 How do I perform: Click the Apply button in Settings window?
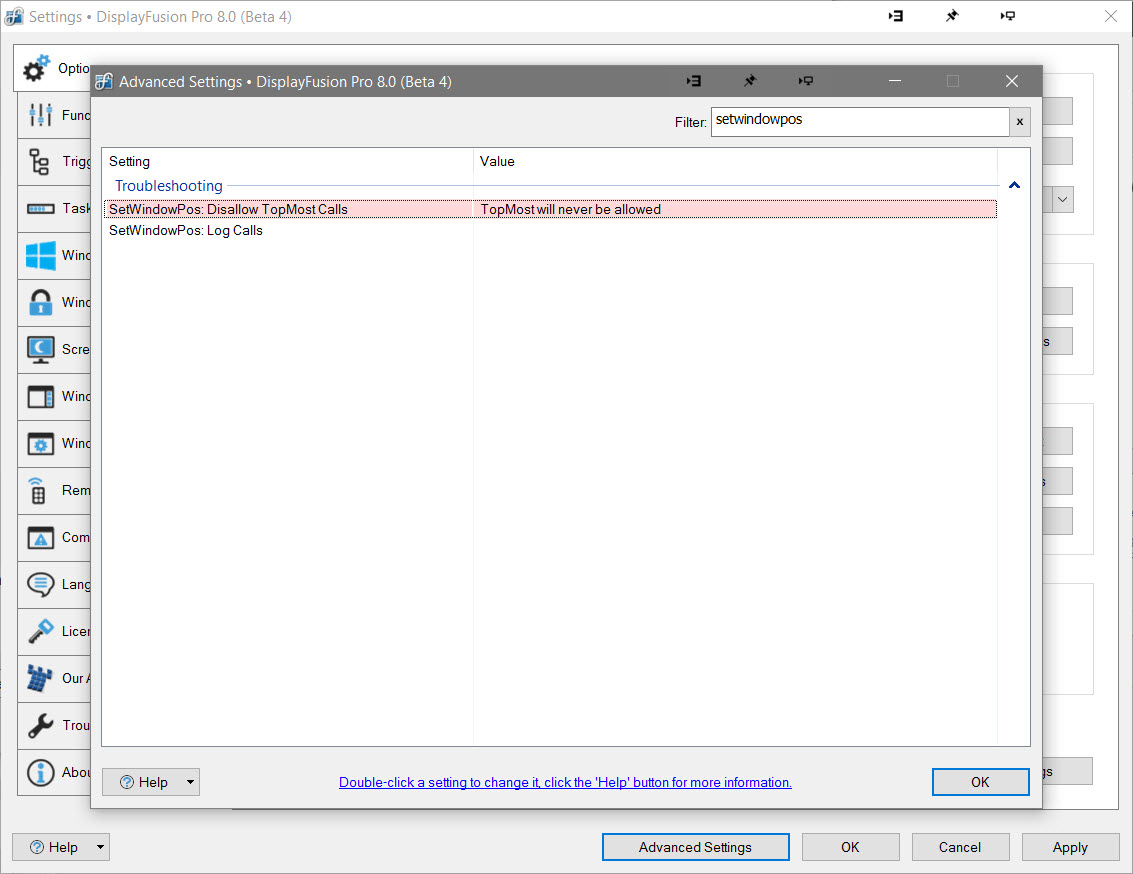pos(1069,847)
